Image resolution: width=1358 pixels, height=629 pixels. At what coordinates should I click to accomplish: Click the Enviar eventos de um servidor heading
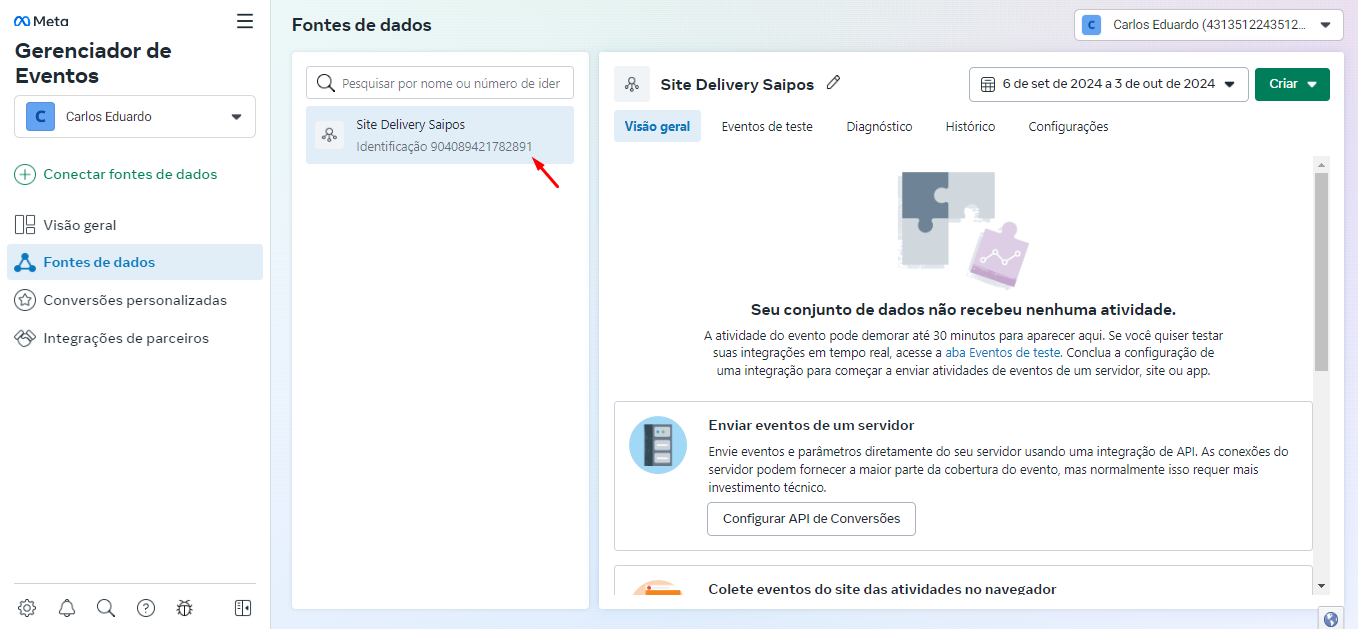pyautogui.click(x=811, y=425)
